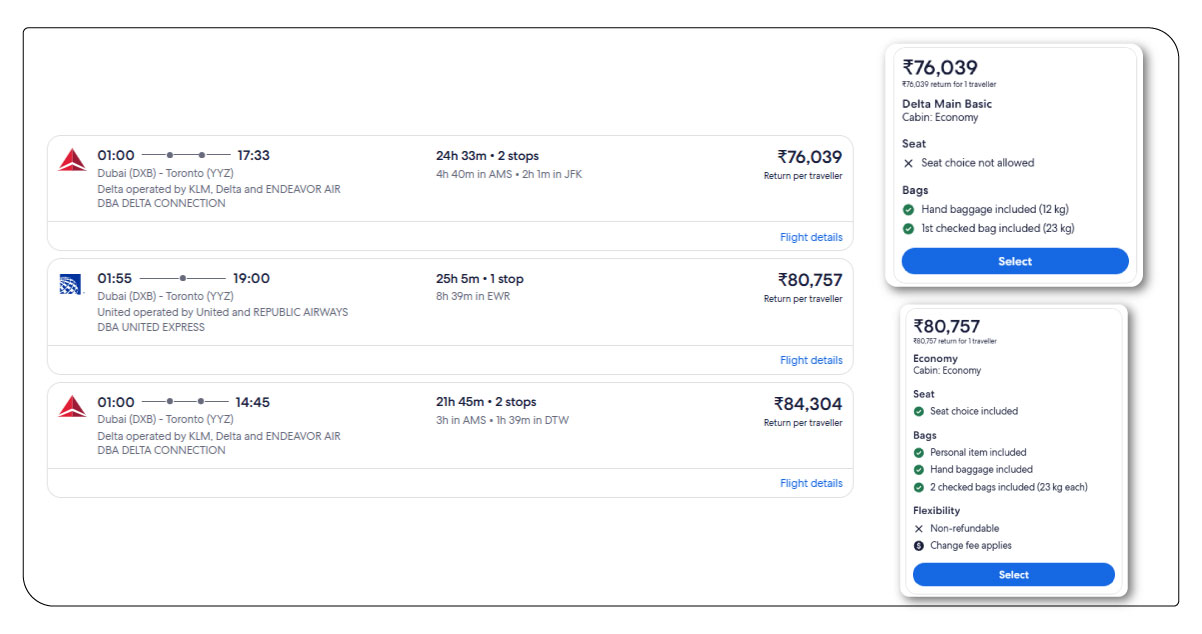Image resolution: width=1202 pixels, height=634 pixels.
Task: Click the United Airlines logo
Action: (x=70, y=284)
